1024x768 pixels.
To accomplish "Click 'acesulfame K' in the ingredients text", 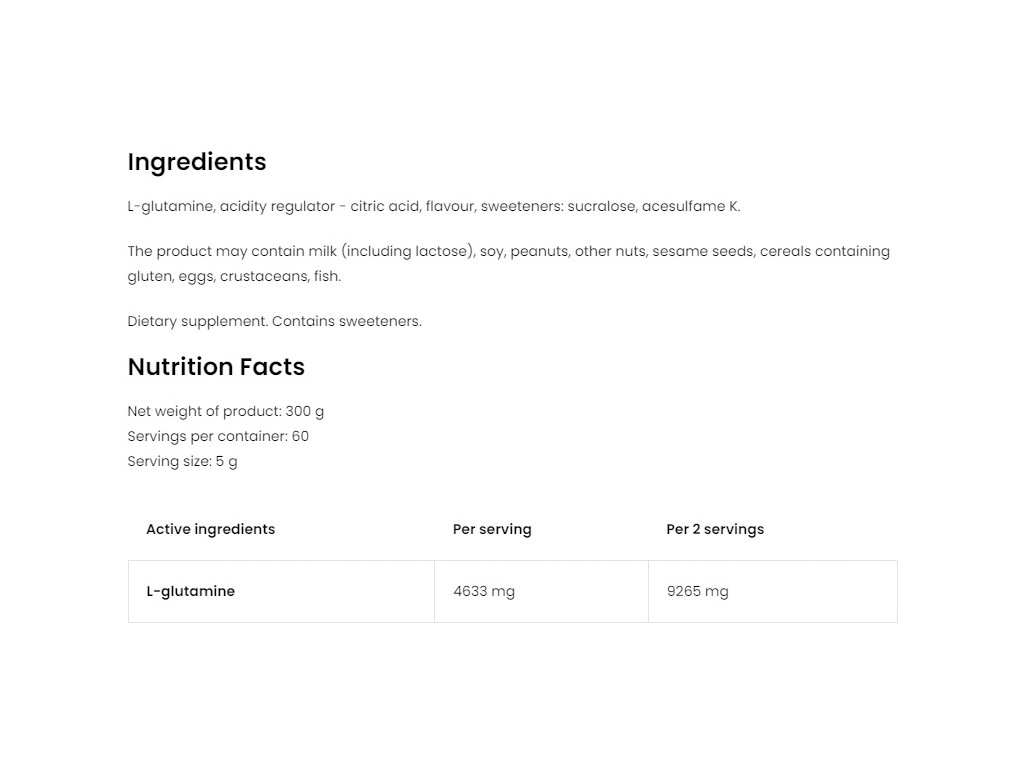I will 690,206.
